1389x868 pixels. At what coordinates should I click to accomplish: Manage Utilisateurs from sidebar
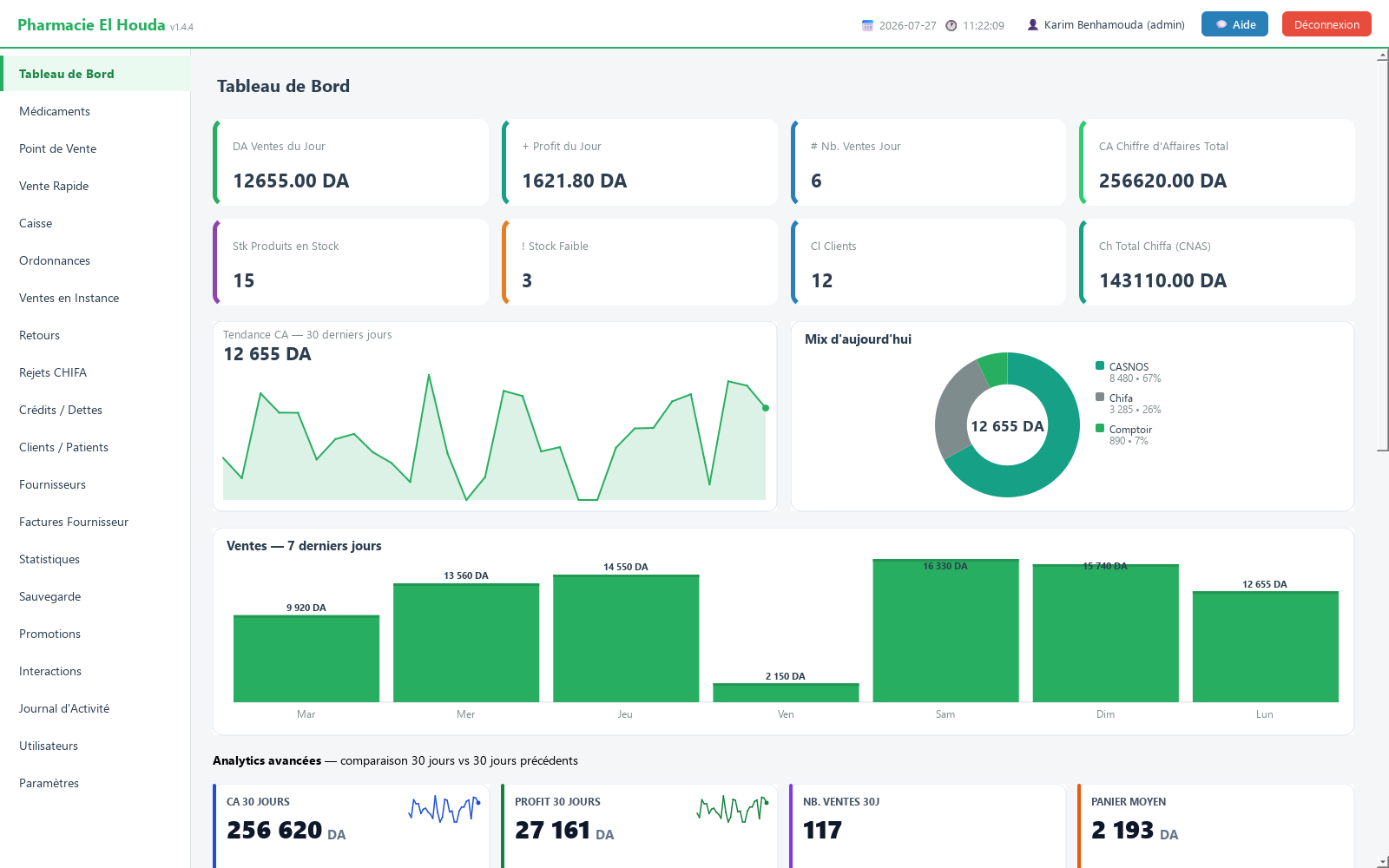click(95, 746)
